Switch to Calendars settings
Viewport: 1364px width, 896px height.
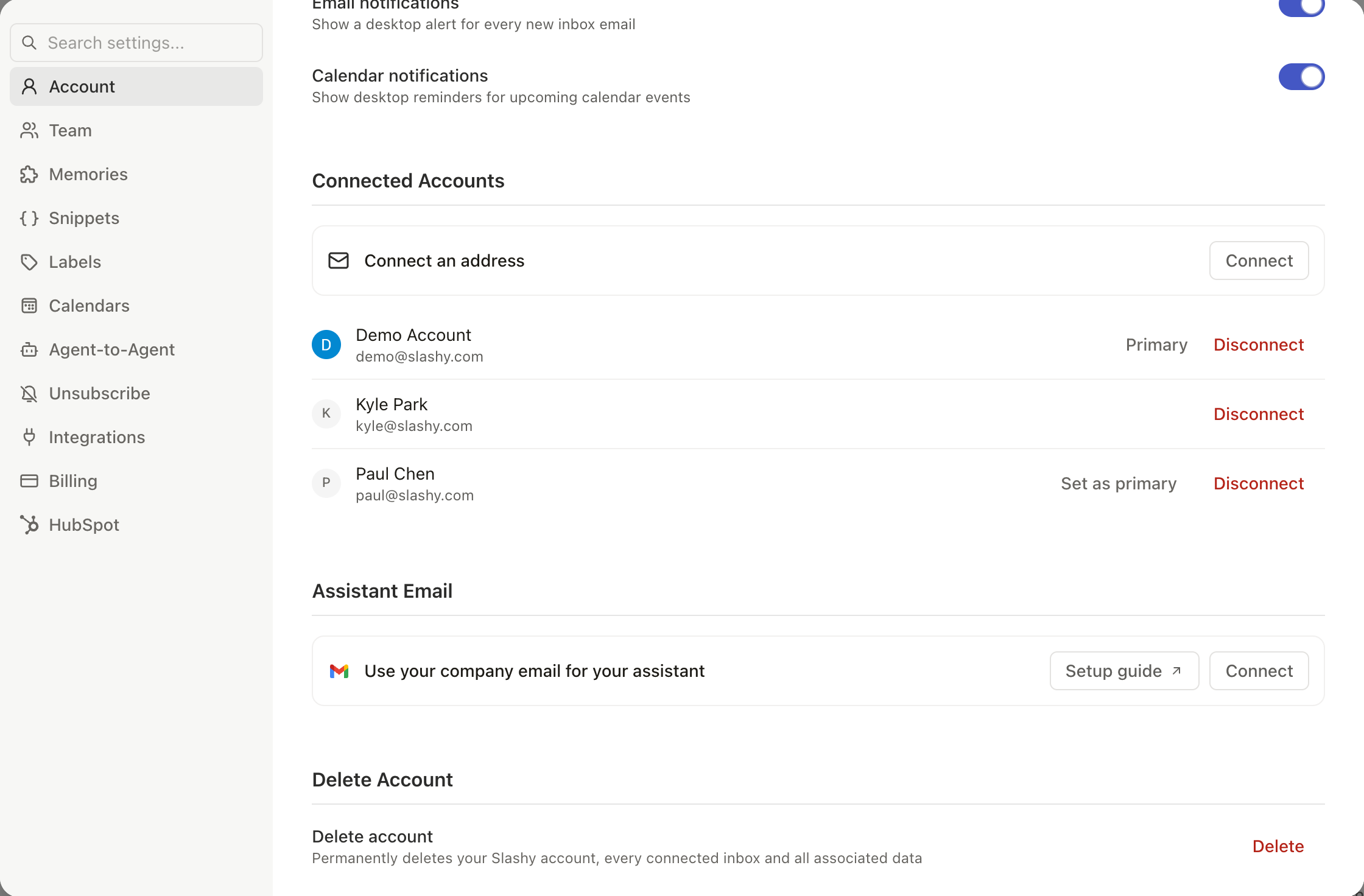point(136,306)
